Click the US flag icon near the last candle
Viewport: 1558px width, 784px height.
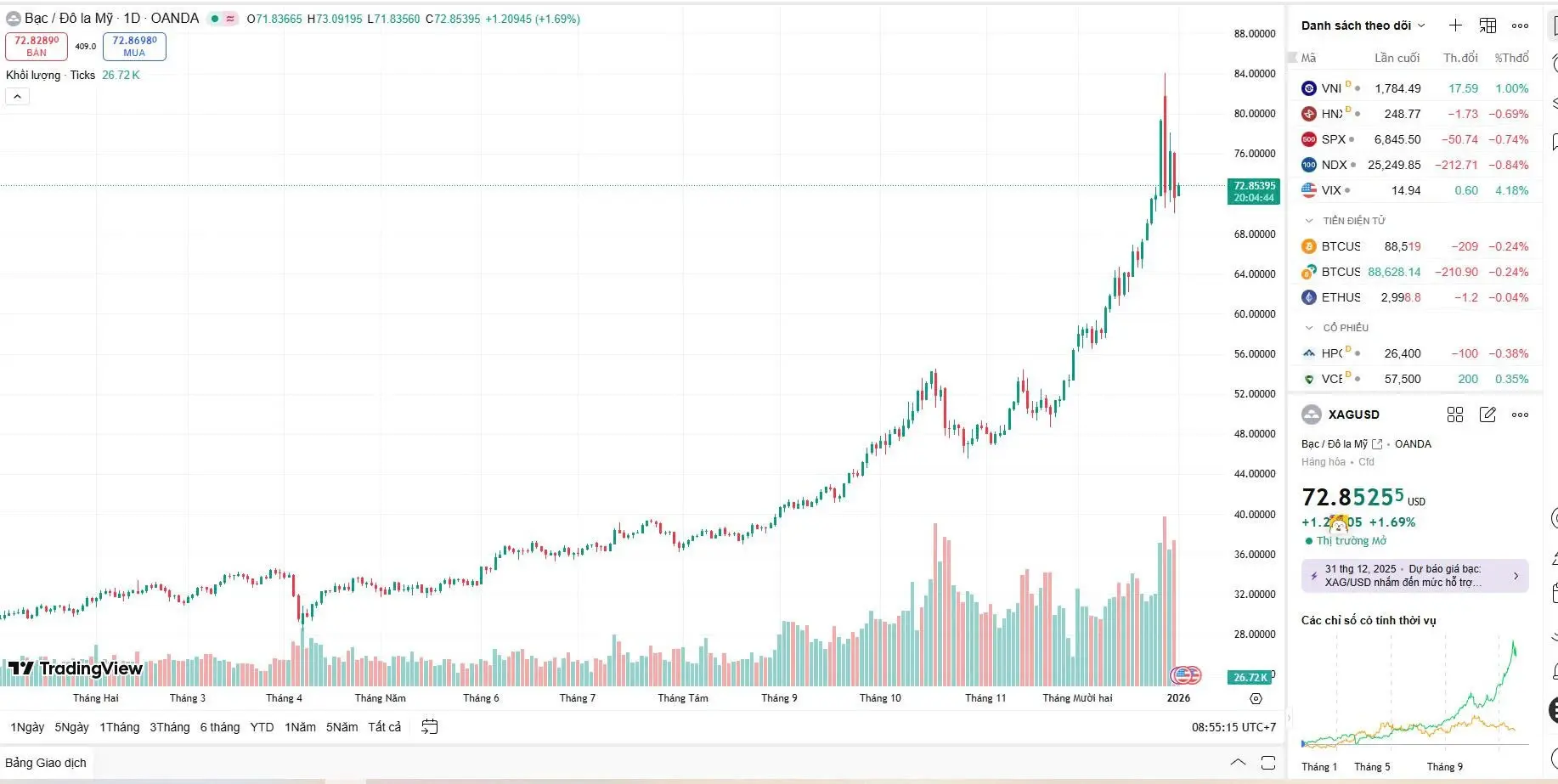(1184, 675)
